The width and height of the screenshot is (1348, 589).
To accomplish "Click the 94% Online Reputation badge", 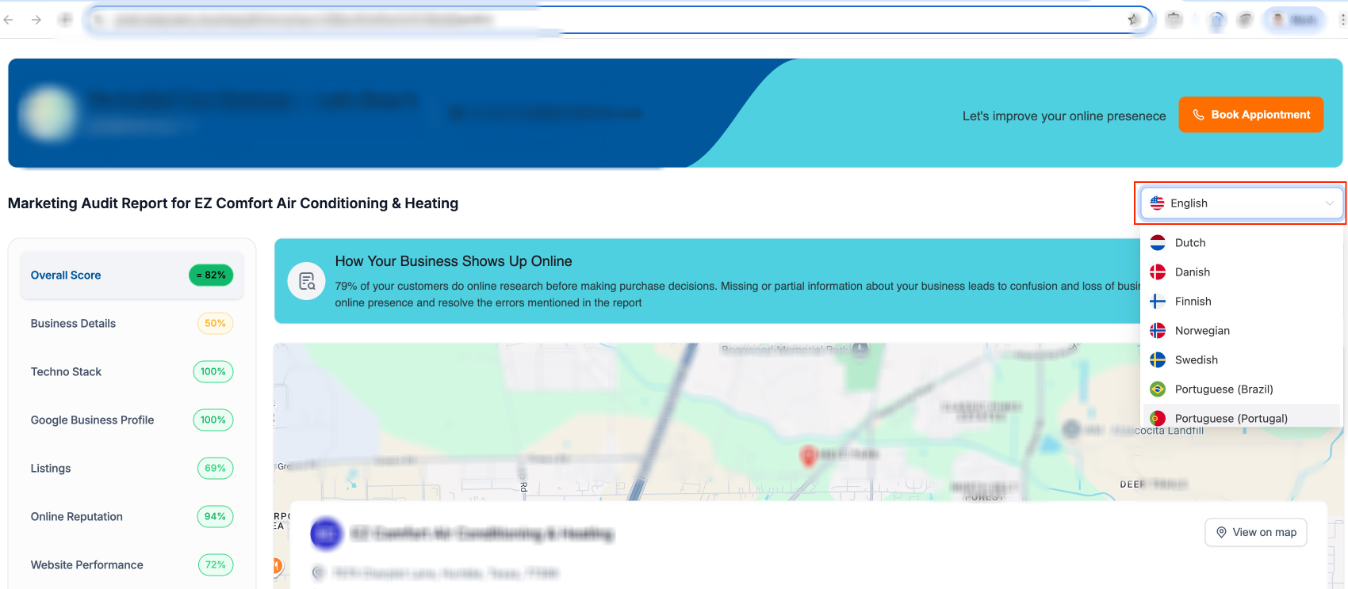I will click(x=215, y=517).
